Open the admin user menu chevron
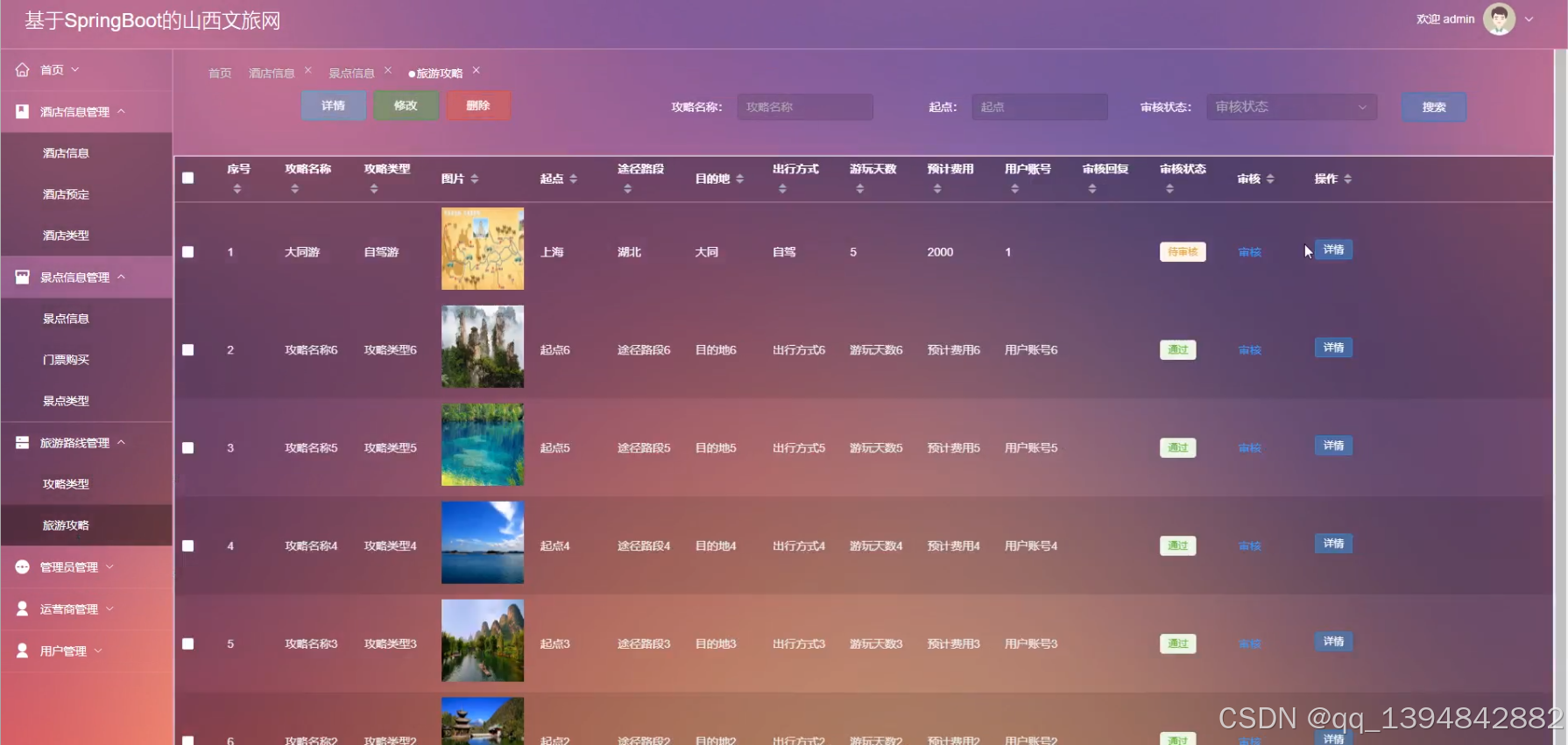Viewport: 1568px width, 745px height. coord(1529,19)
